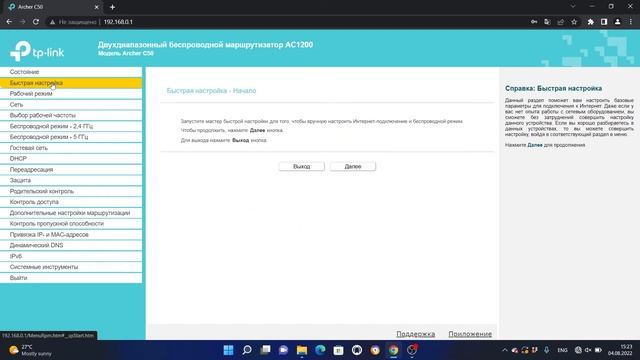Click the browser forward arrow
The image size is (640, 360).
22,22
